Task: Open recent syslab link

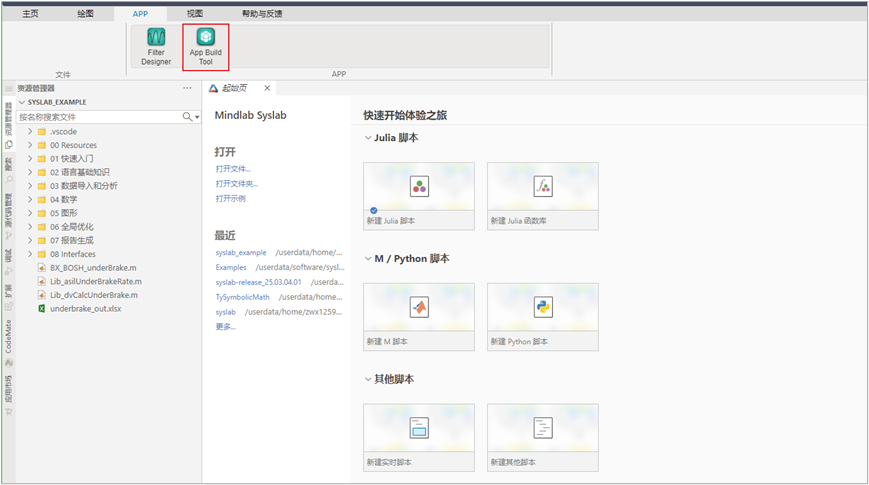Action: [226, 312]
